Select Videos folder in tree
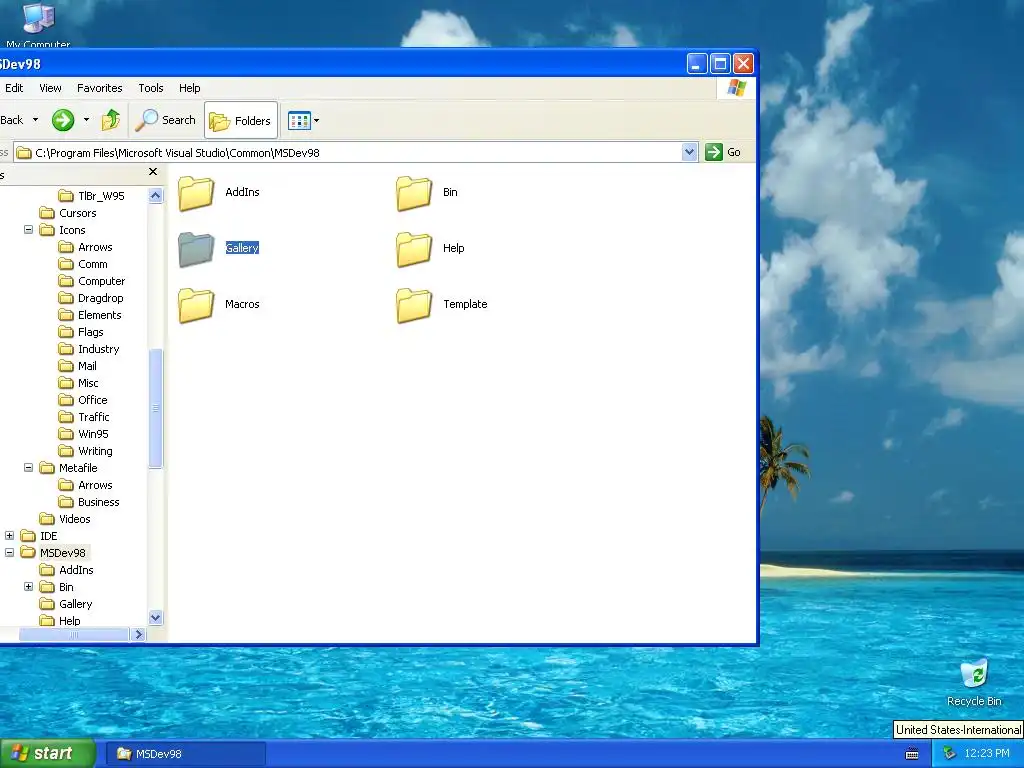The height and width of the screenshot is (768, 1024). (65, 519)
